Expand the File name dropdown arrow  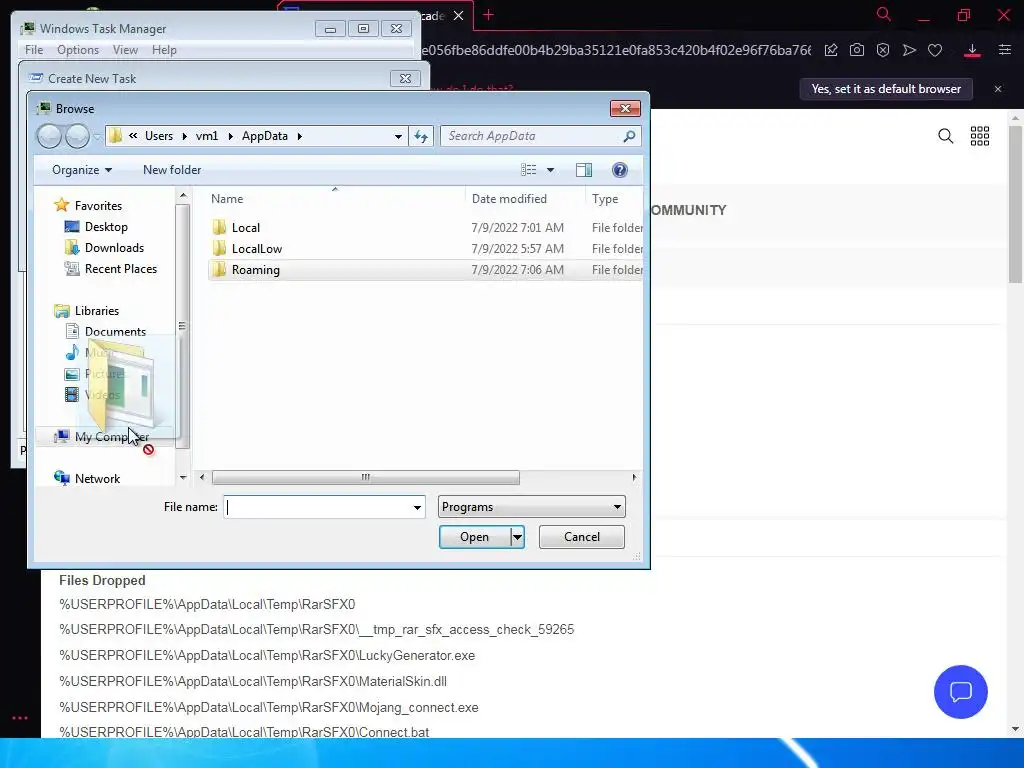click(417, 507)
